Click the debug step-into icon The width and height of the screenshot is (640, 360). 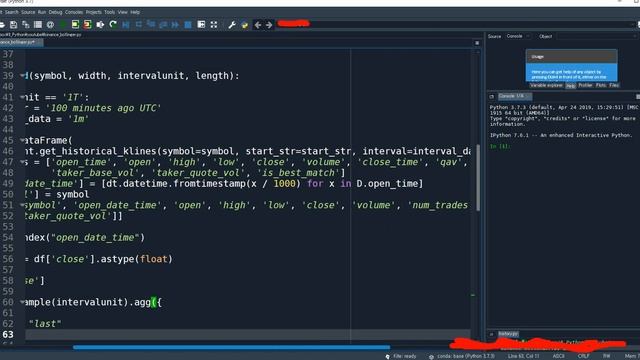tap(151, 25)
